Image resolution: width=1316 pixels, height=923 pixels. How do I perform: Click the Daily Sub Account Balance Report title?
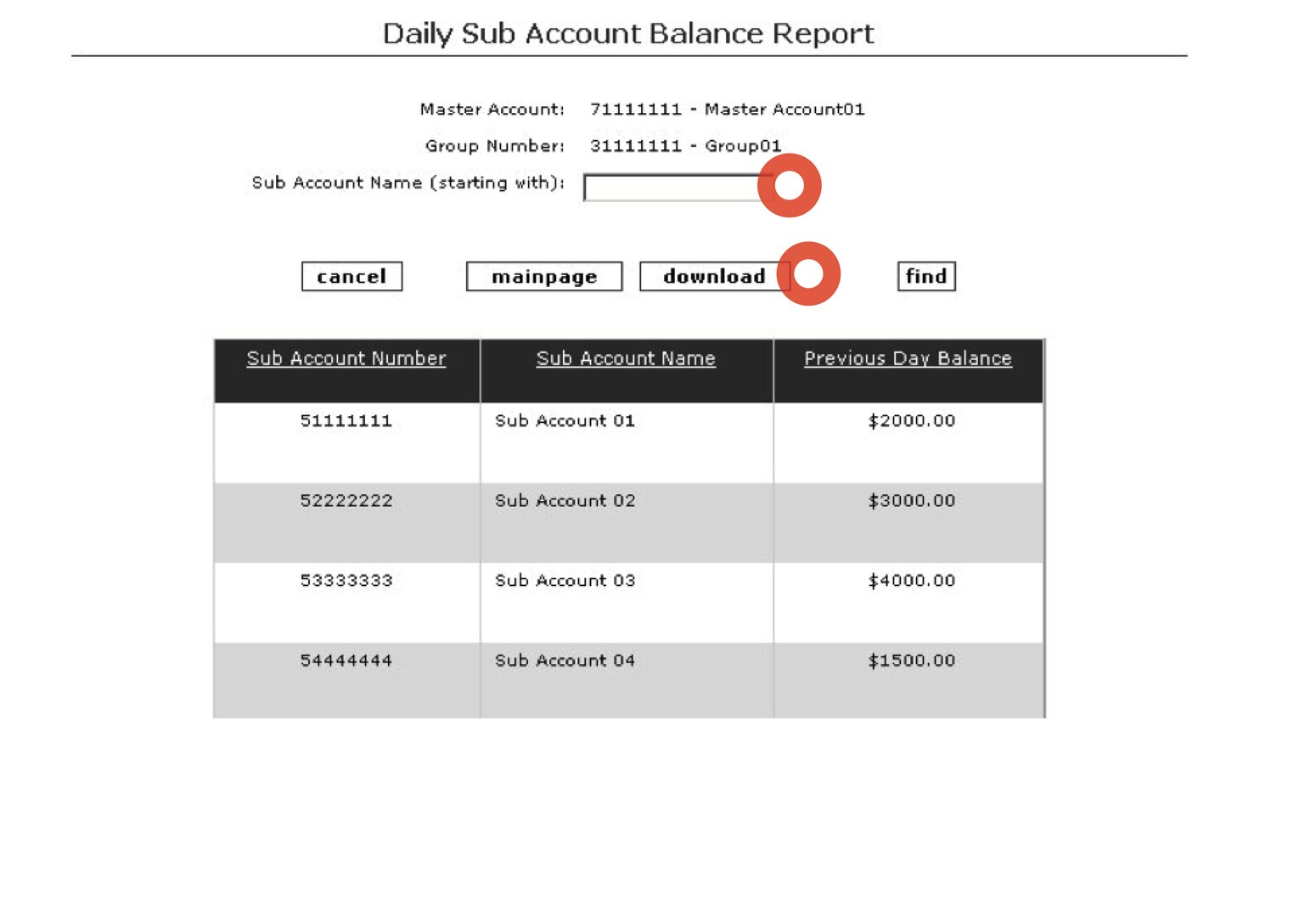[627, 33]
